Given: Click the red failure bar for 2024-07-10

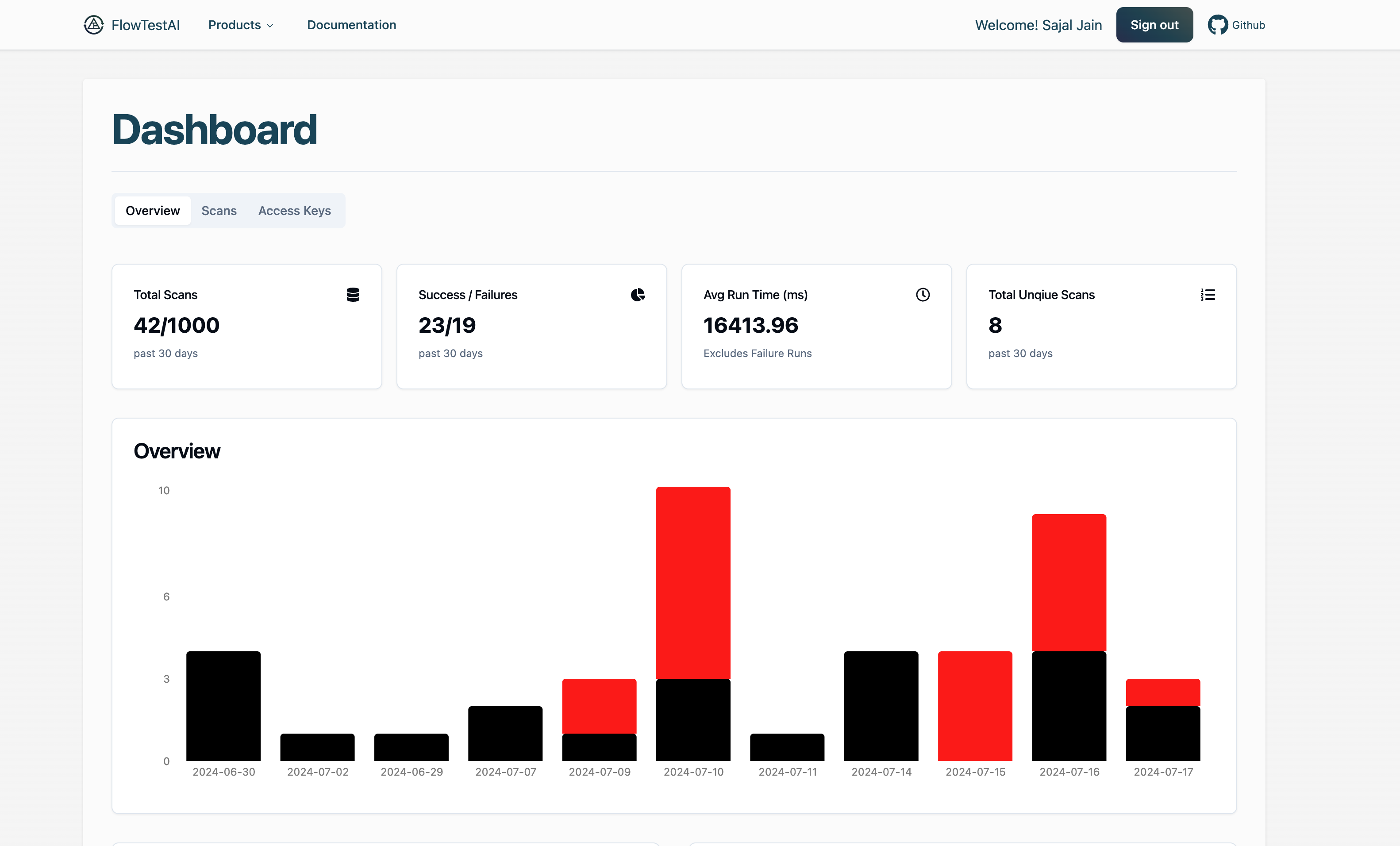Looking at the screenshot, I should (x=693, y=582).
